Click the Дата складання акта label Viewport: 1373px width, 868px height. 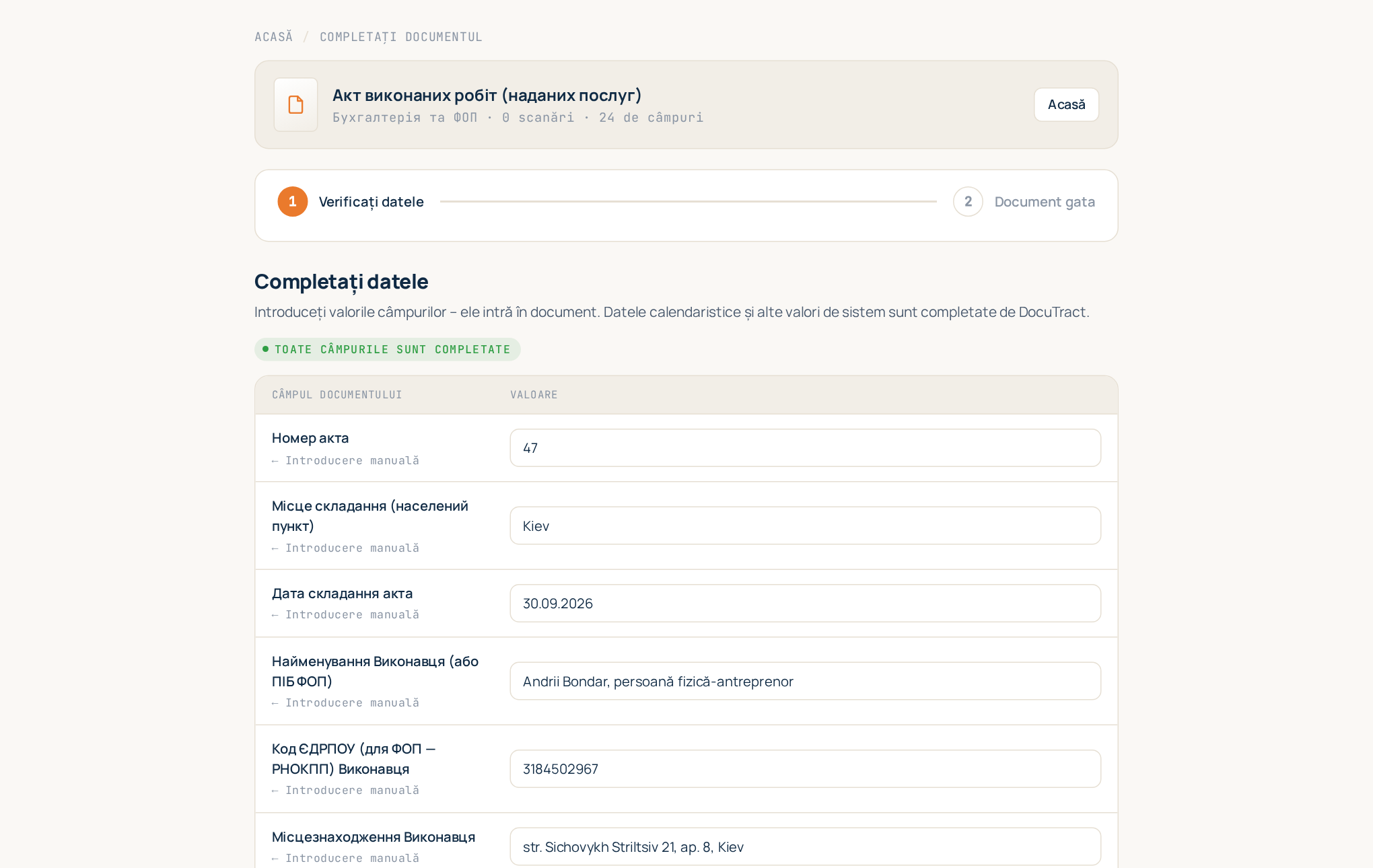[x=343, y=593]
